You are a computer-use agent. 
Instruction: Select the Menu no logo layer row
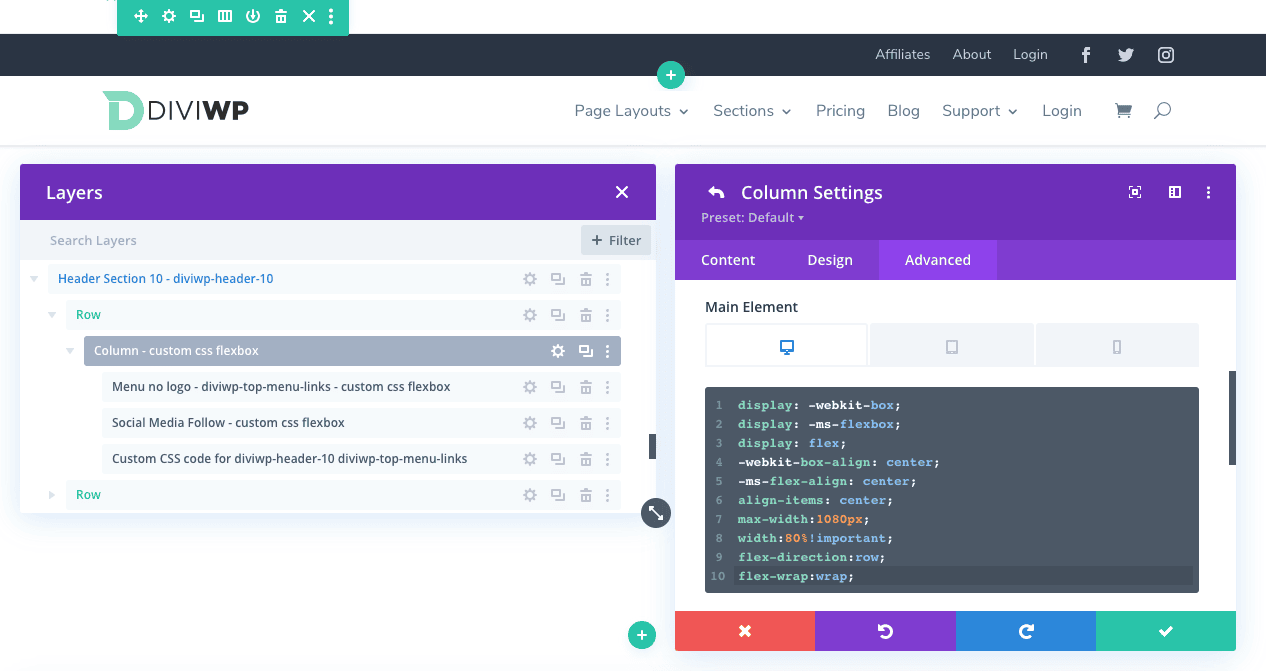click(361, 387)
